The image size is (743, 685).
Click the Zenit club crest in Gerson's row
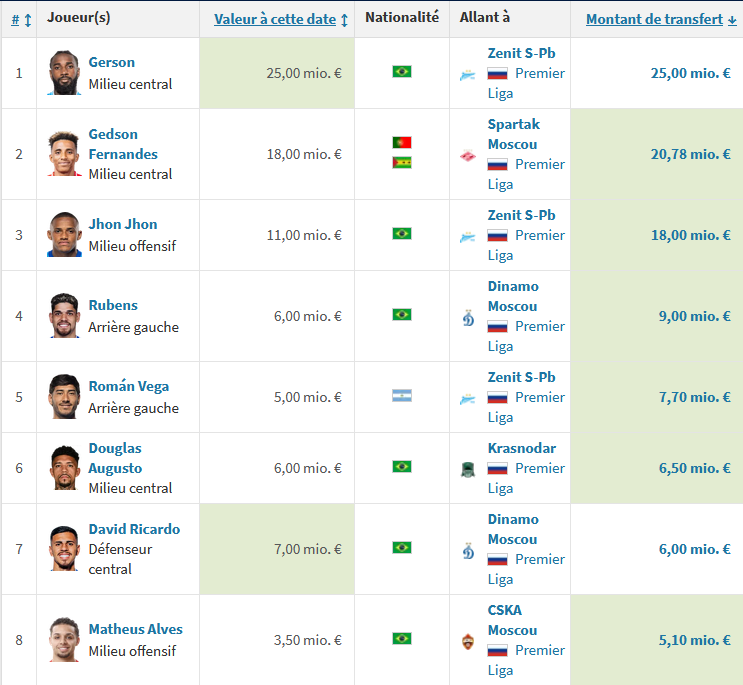tap(468, 74)
